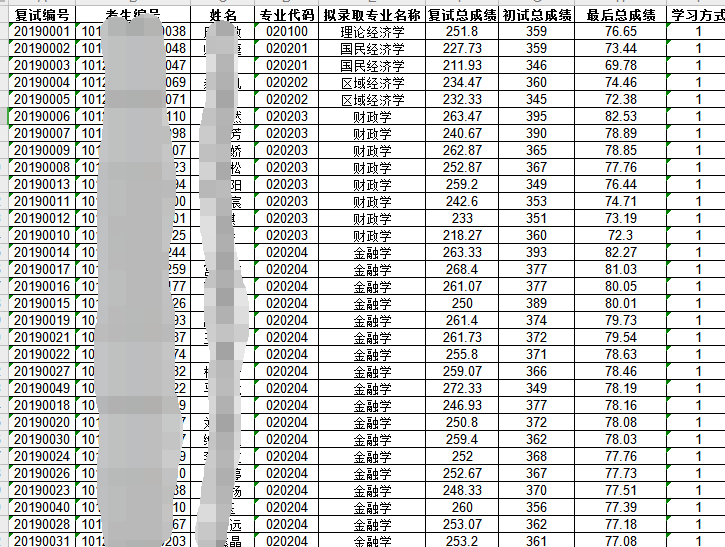Click initial score 346 cell
725x547 pixels.
(536, 66)
